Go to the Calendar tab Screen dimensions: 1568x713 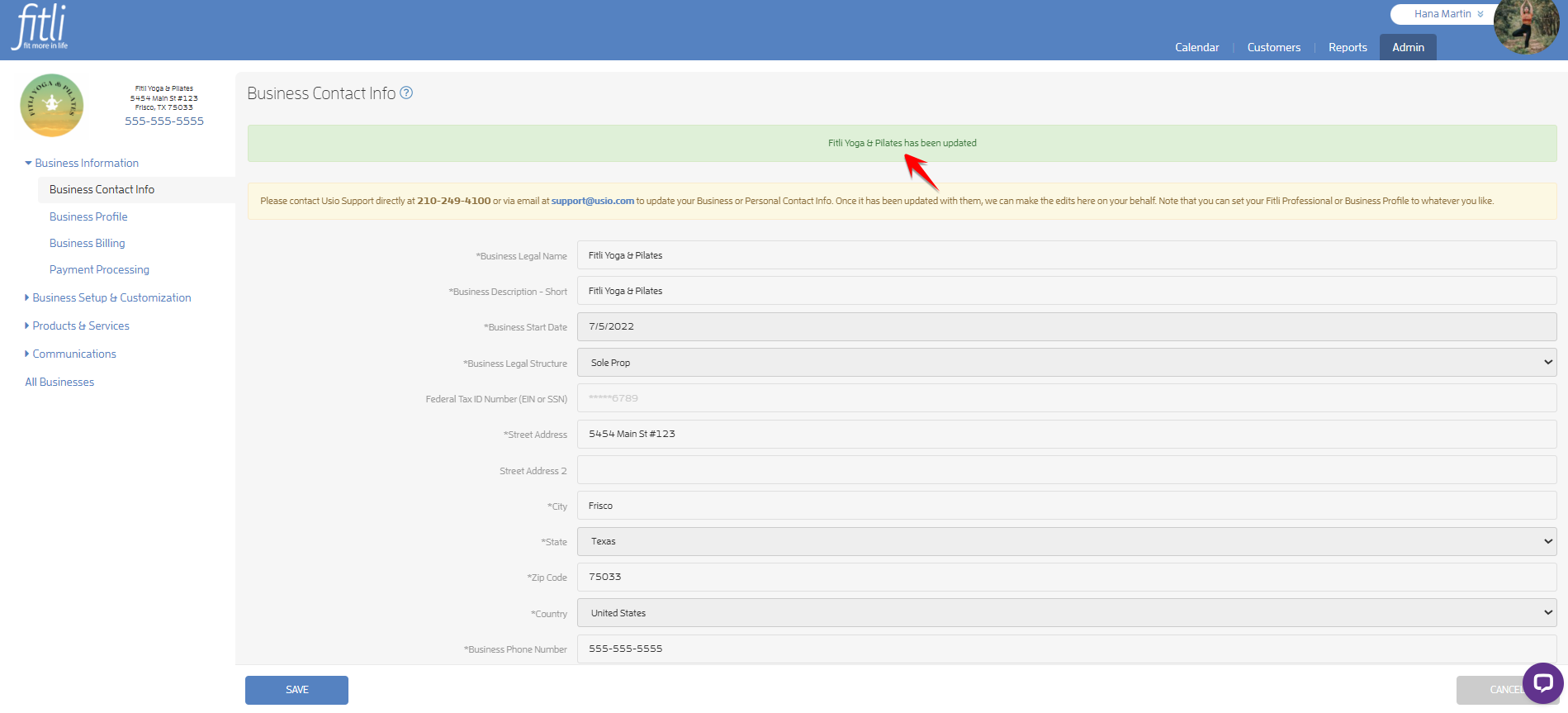coord(1196,47)
